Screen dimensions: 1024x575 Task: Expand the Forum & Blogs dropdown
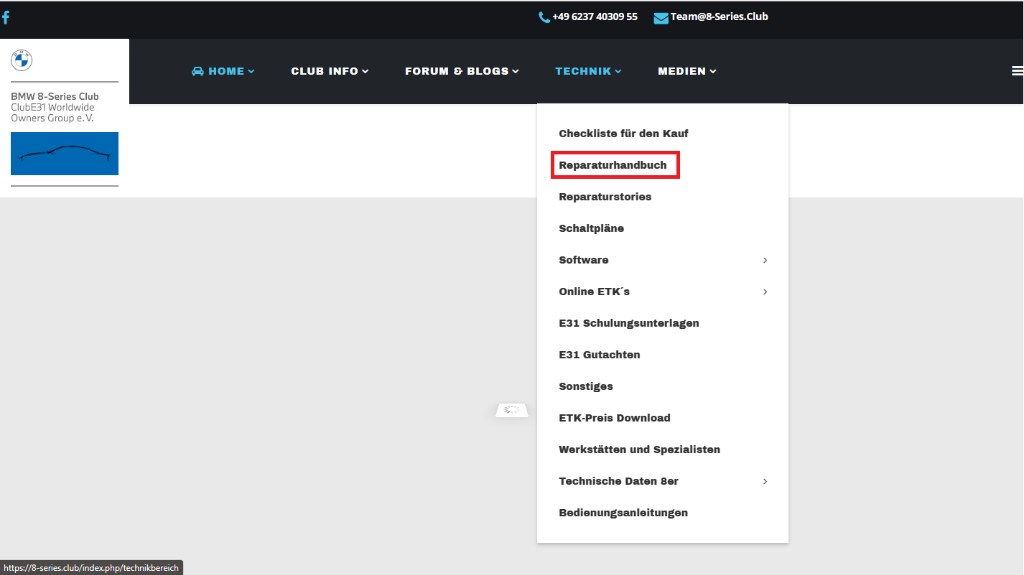[462, 71]
